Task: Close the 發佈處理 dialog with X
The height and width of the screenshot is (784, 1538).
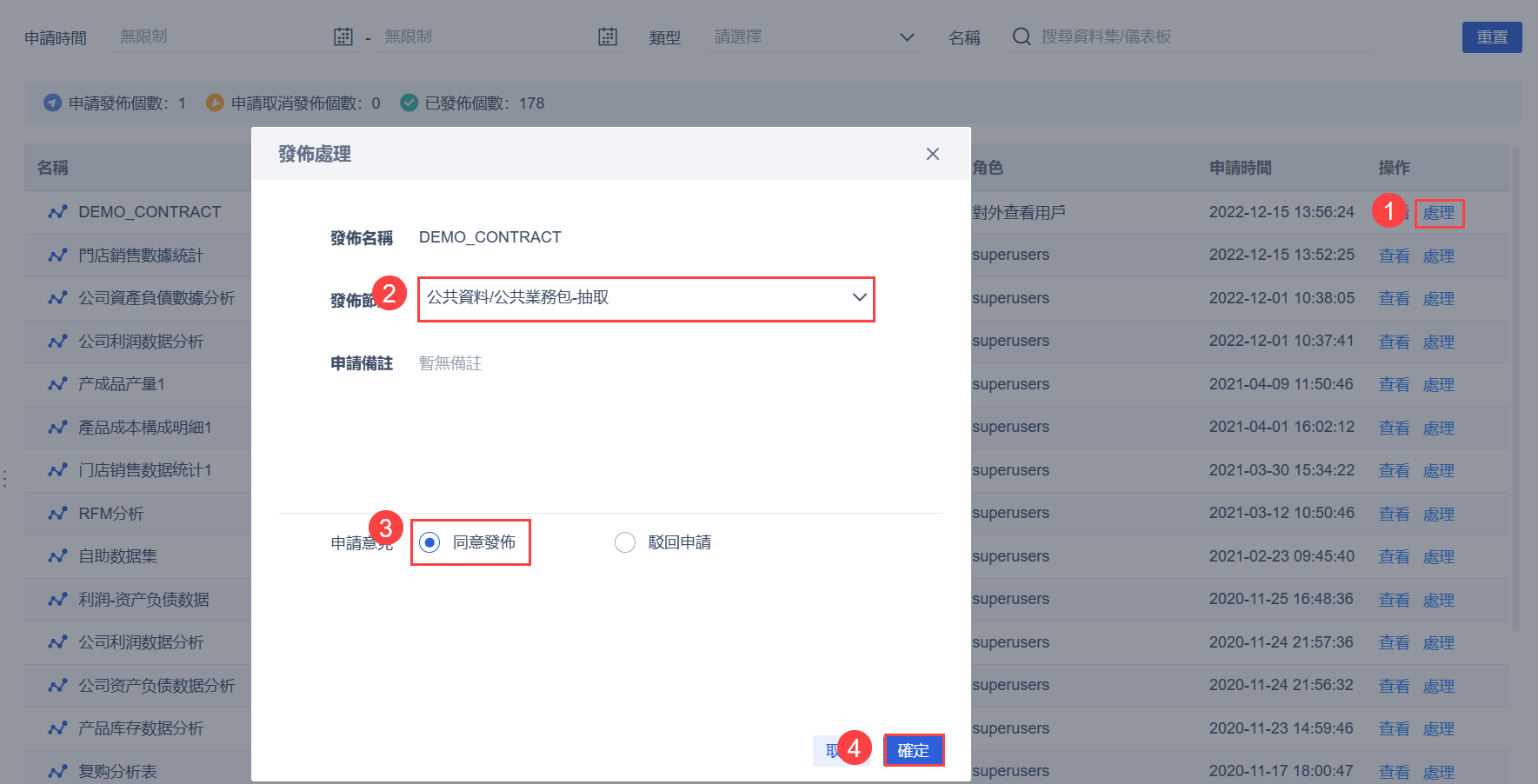Action: point(933,154)
